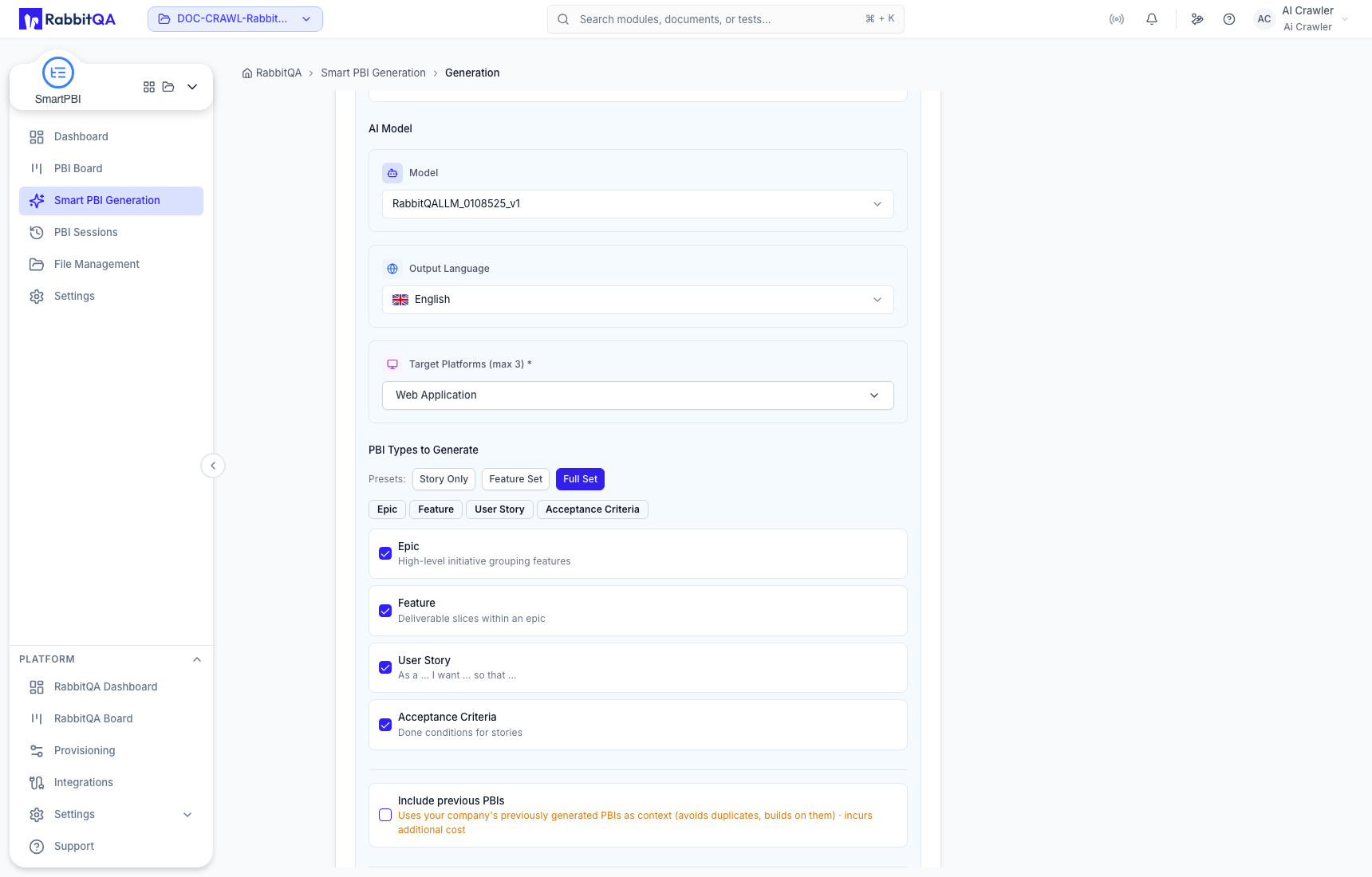
Task: Open the notifications bell
Action: [1152, 19]
